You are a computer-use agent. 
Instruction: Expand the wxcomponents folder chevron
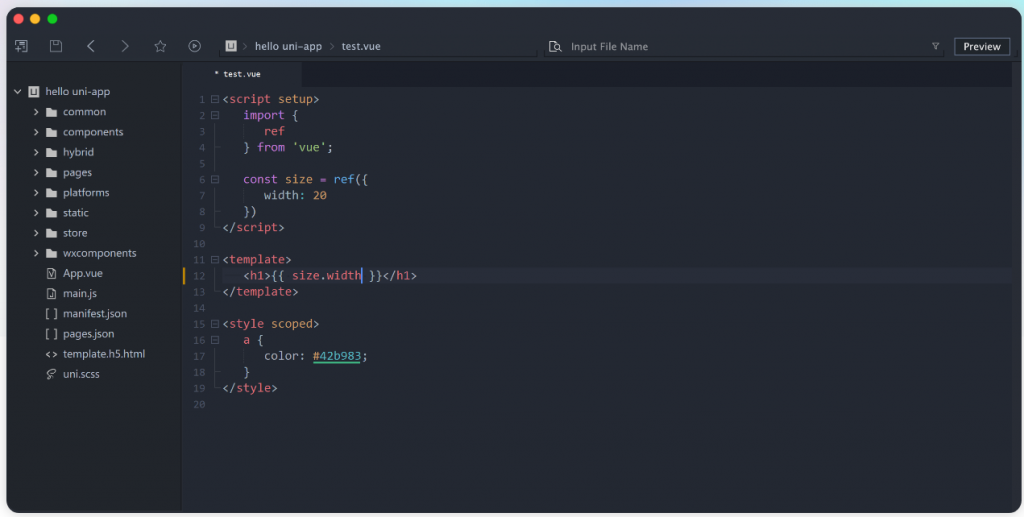click(36, 253)
